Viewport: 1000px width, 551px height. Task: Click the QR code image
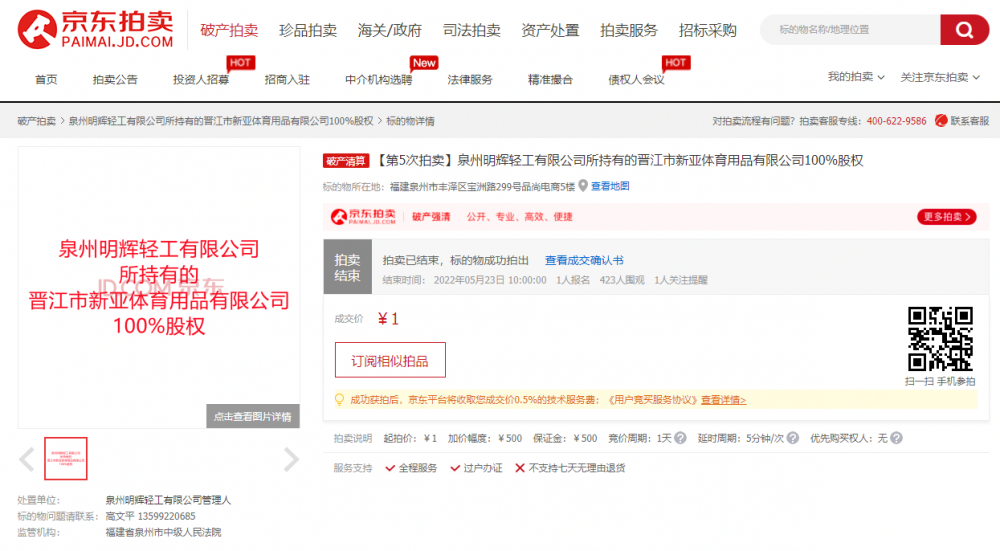[x=940, y=339]
